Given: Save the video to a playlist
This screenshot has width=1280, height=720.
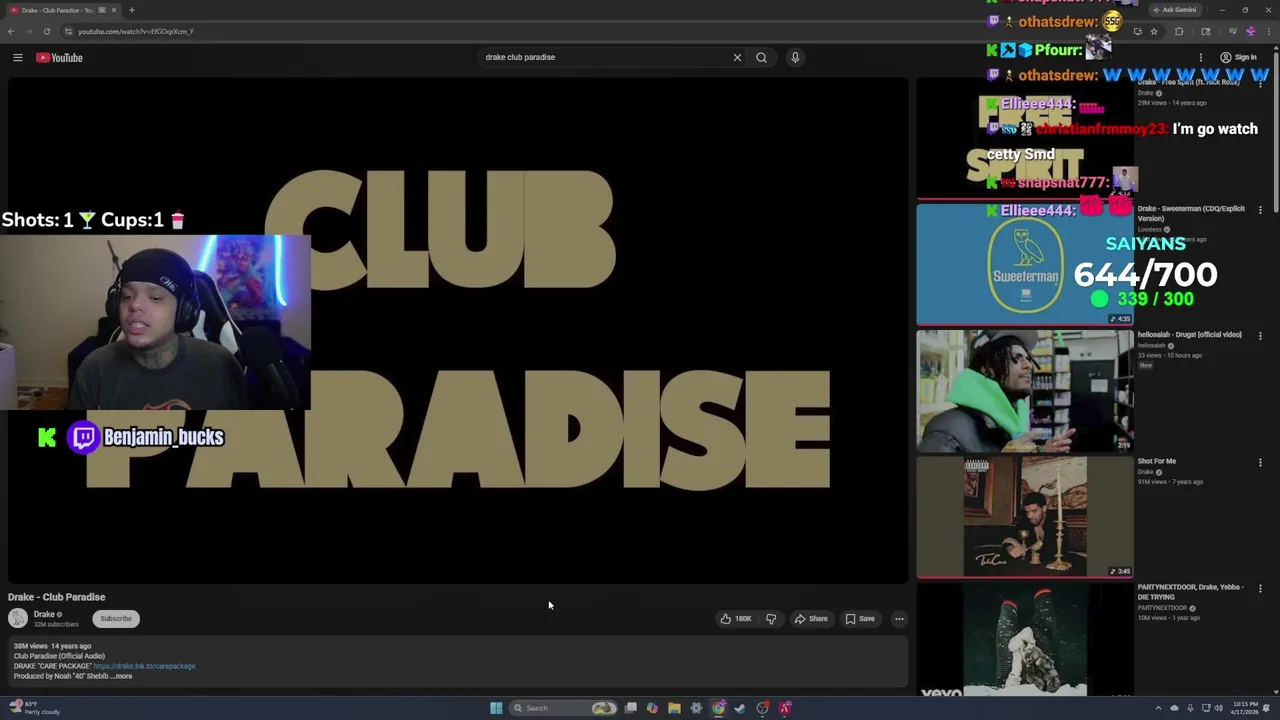Looking at the screenshot, I should pyautogui.click(x=860, y=619).
